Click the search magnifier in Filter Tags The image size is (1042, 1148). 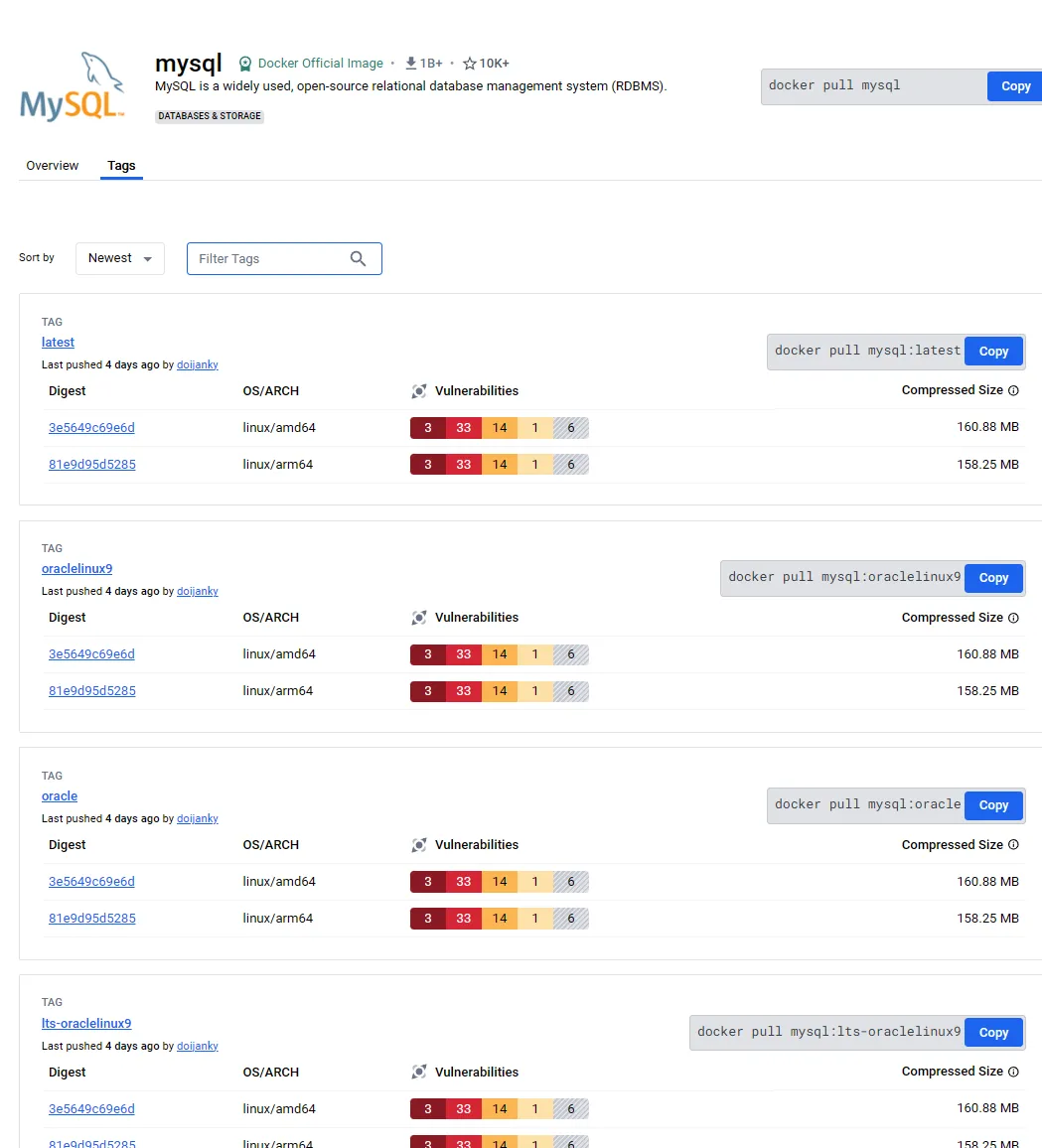[358, 258]
